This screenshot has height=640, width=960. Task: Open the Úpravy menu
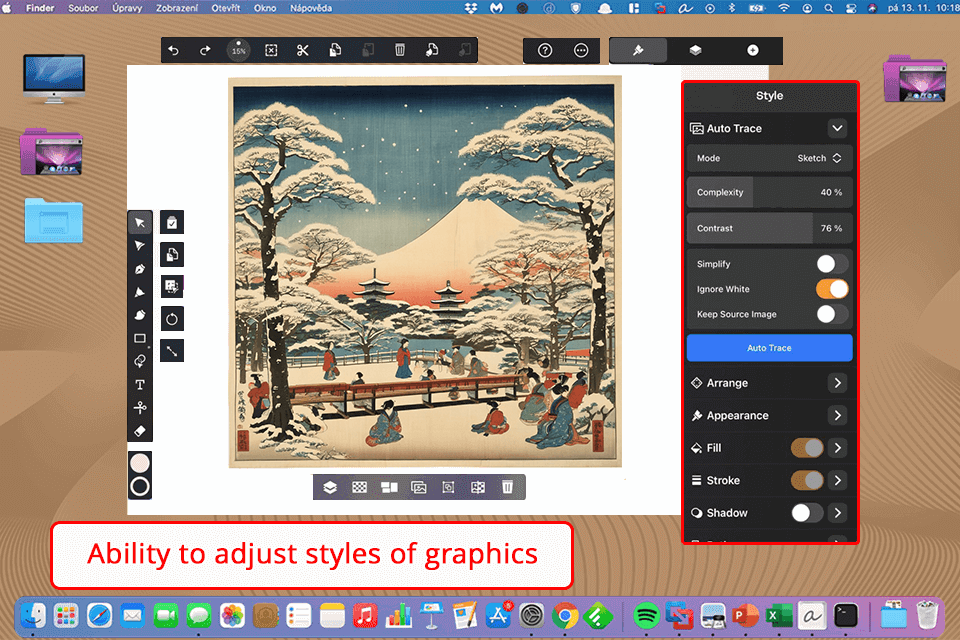(x=127, y=8)
